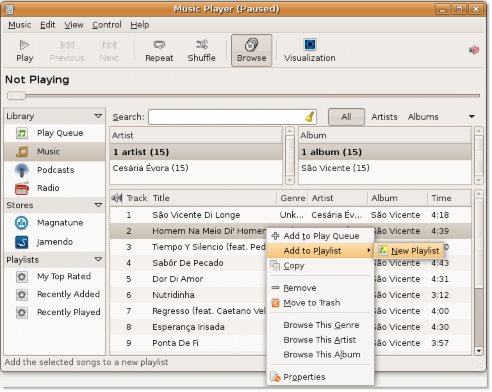Click the track list scrollbar down arrow

point(479,351)
